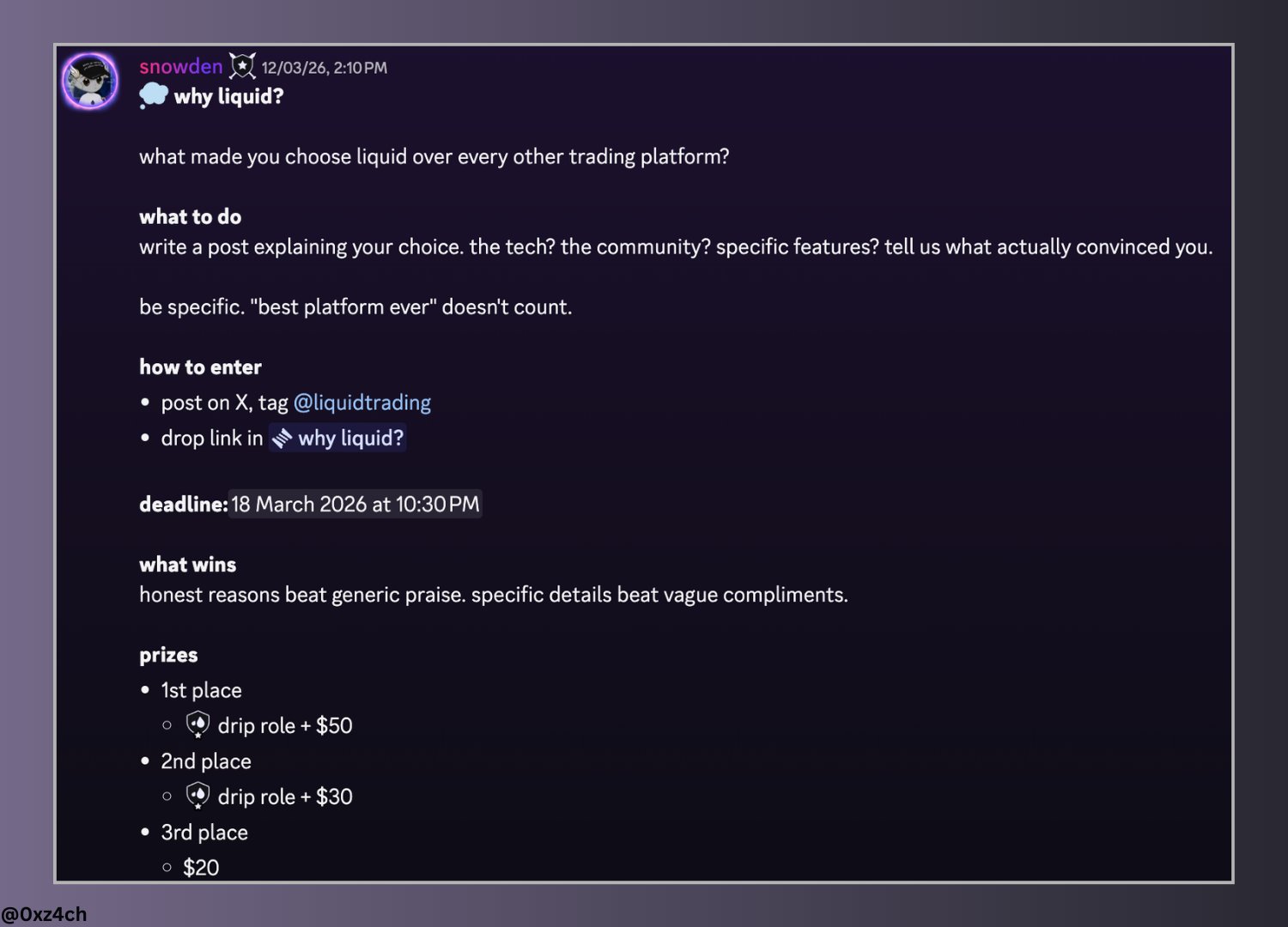Open the "why liquid?" channel link
This screenshot has height=927, width=1288.
point(350,438)
